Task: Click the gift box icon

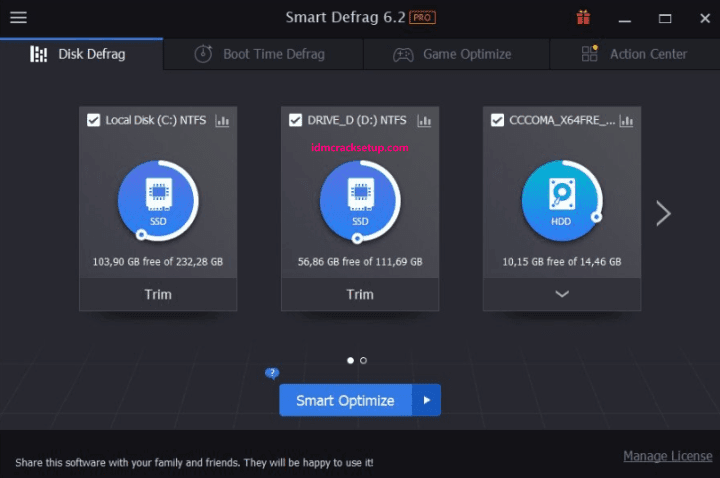Action: [583, 17]
